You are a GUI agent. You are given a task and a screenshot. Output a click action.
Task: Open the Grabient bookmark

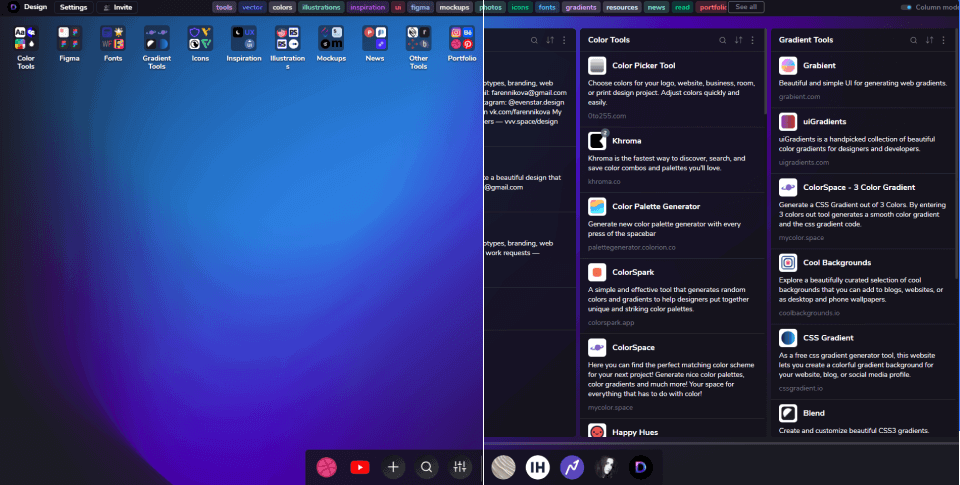pyautogui.click(x=863, y=79)
